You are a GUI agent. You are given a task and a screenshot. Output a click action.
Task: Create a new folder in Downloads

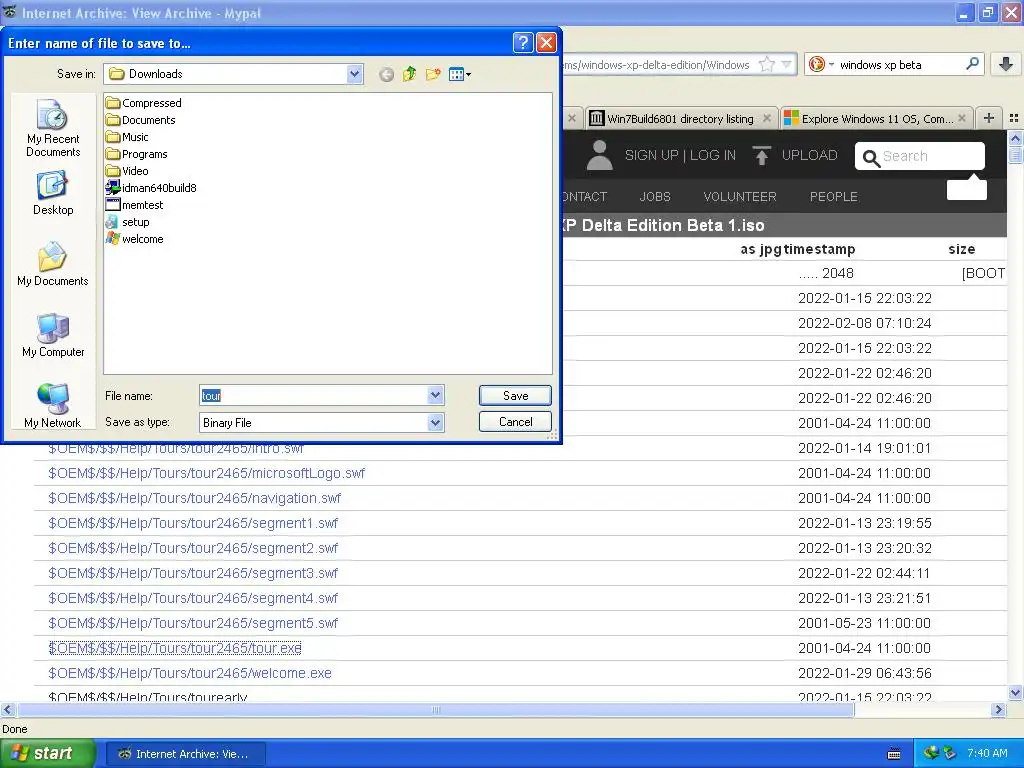click(x=432, y=74)
